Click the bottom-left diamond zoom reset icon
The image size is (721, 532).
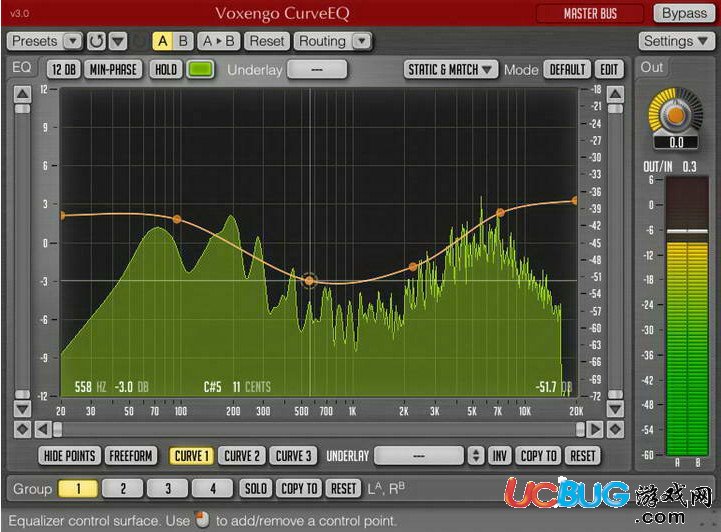[22, 429]
